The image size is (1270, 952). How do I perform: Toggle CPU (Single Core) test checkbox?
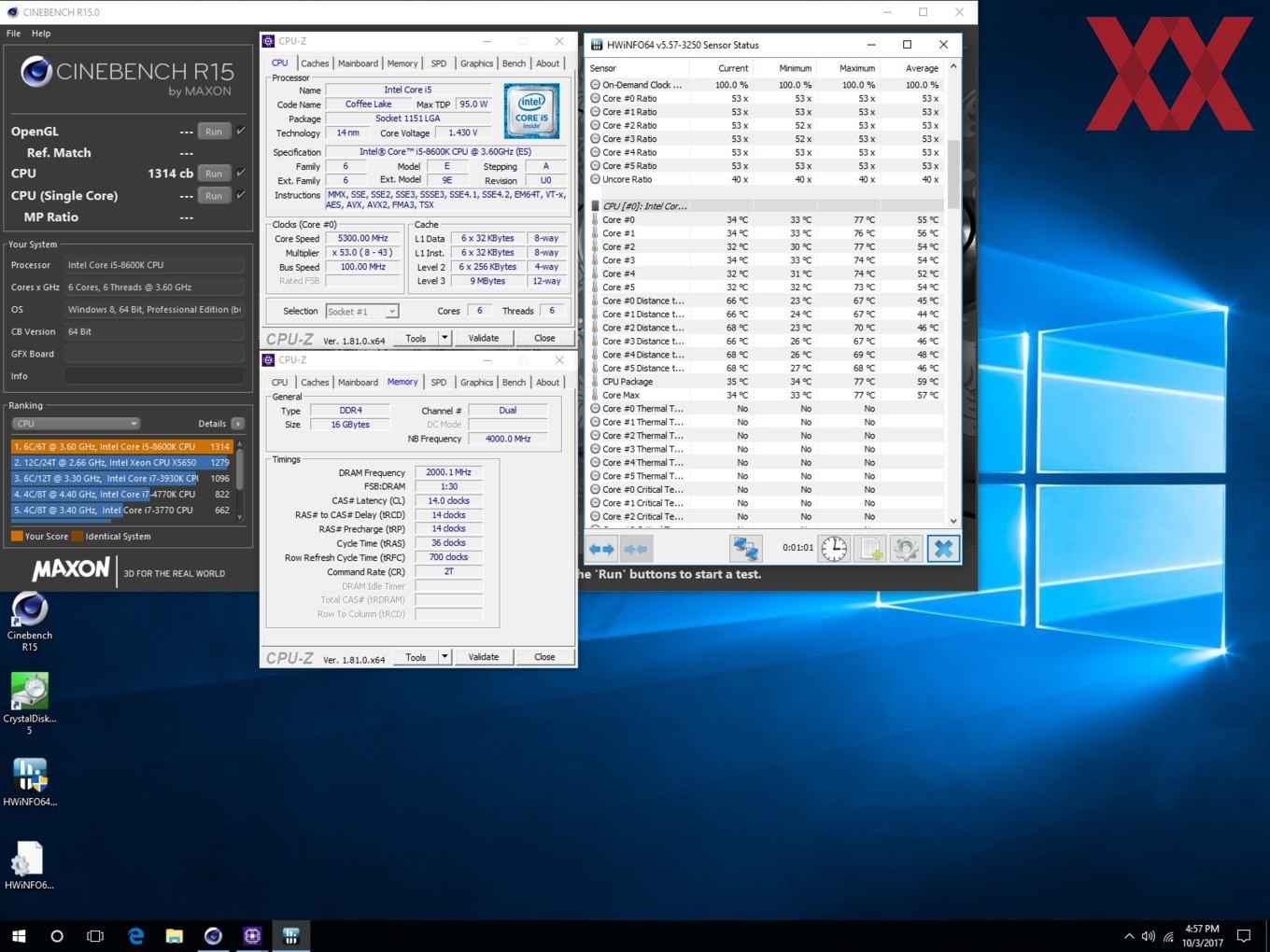(241, 195)
